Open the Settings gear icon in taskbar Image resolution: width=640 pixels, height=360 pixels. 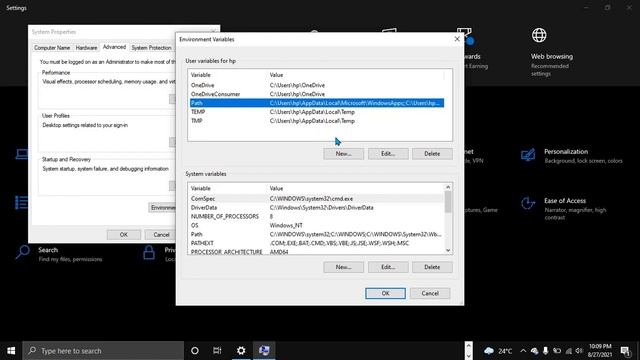(x=241, y=351)
